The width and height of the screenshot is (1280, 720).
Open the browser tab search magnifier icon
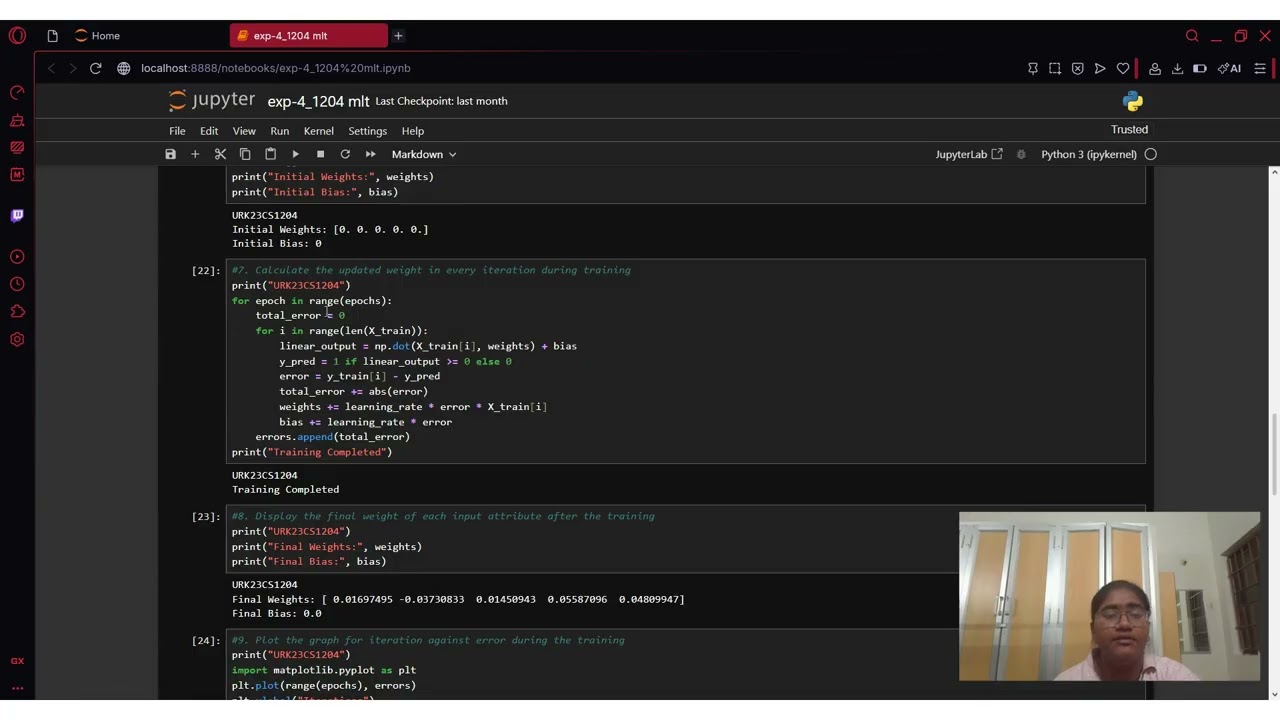[1192, 36]
